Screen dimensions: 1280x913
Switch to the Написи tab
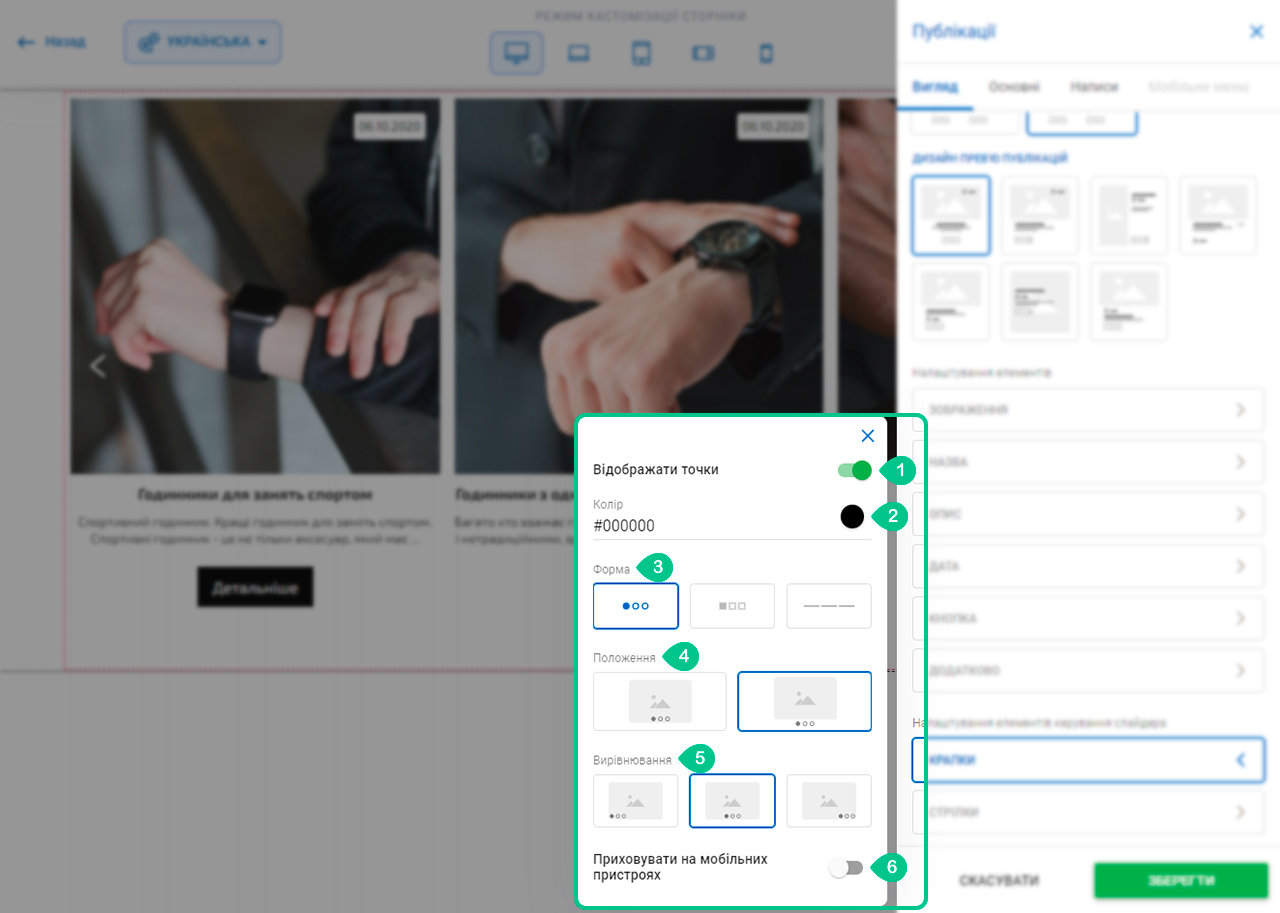pyautogui.click(x=1093, y=87)
